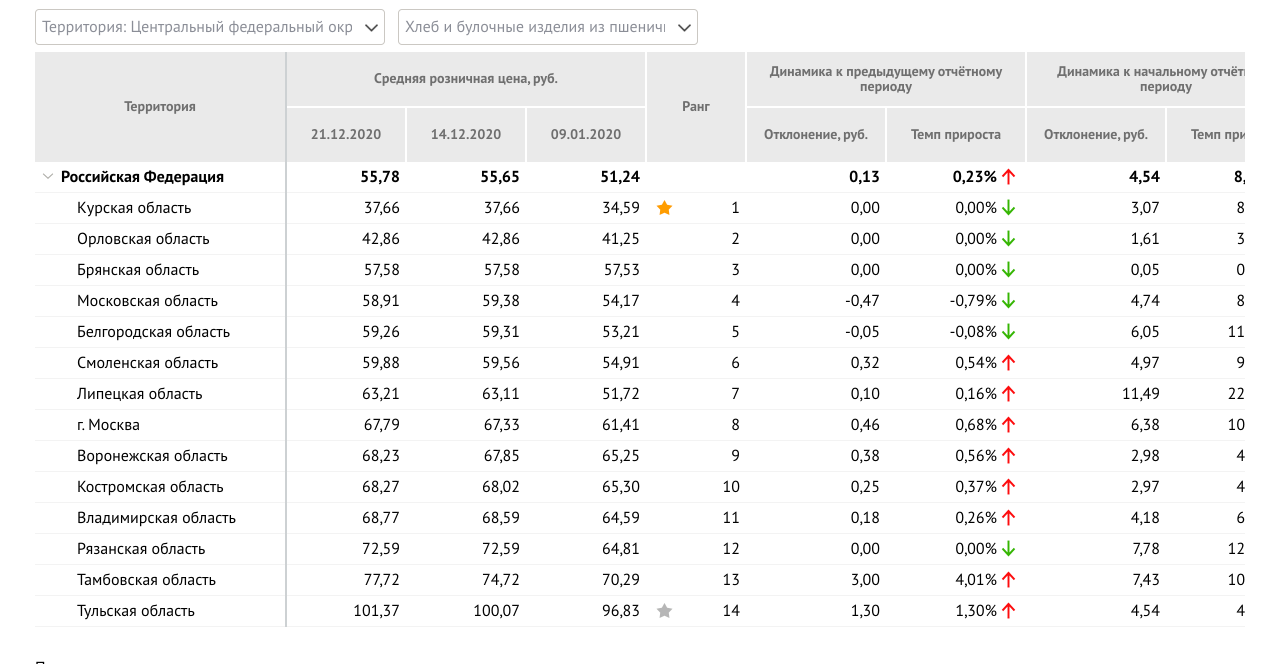
Task: Click the Территория column header
Action: click(x=160, y=107)
